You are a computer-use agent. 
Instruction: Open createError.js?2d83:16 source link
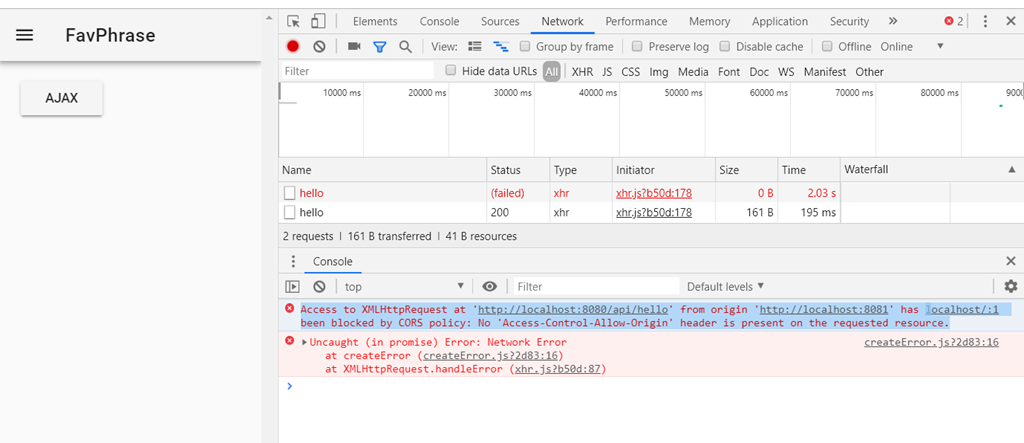[x=931, y=342]
